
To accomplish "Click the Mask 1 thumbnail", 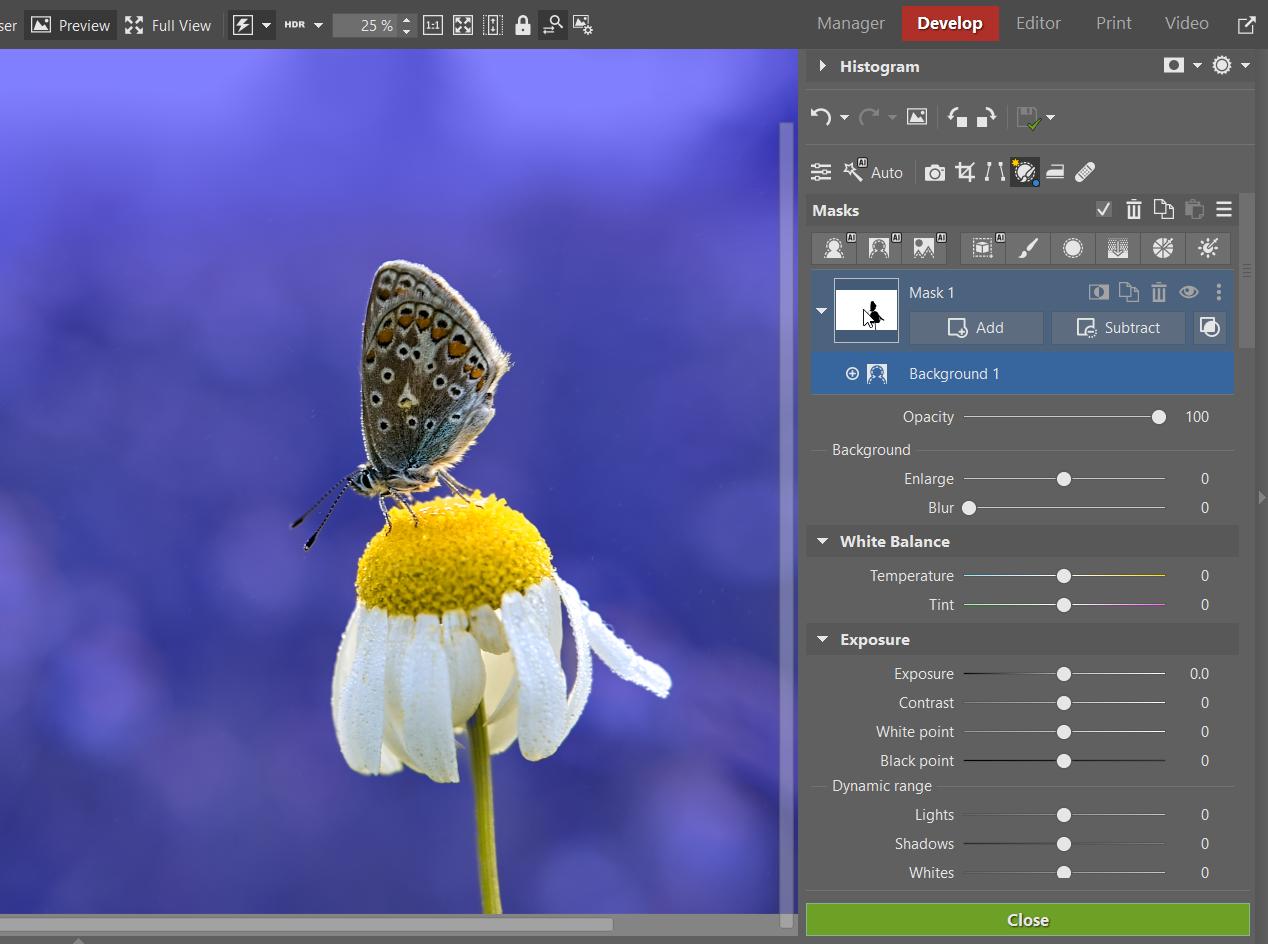I will pyautogui.click(x=866, y=310).
